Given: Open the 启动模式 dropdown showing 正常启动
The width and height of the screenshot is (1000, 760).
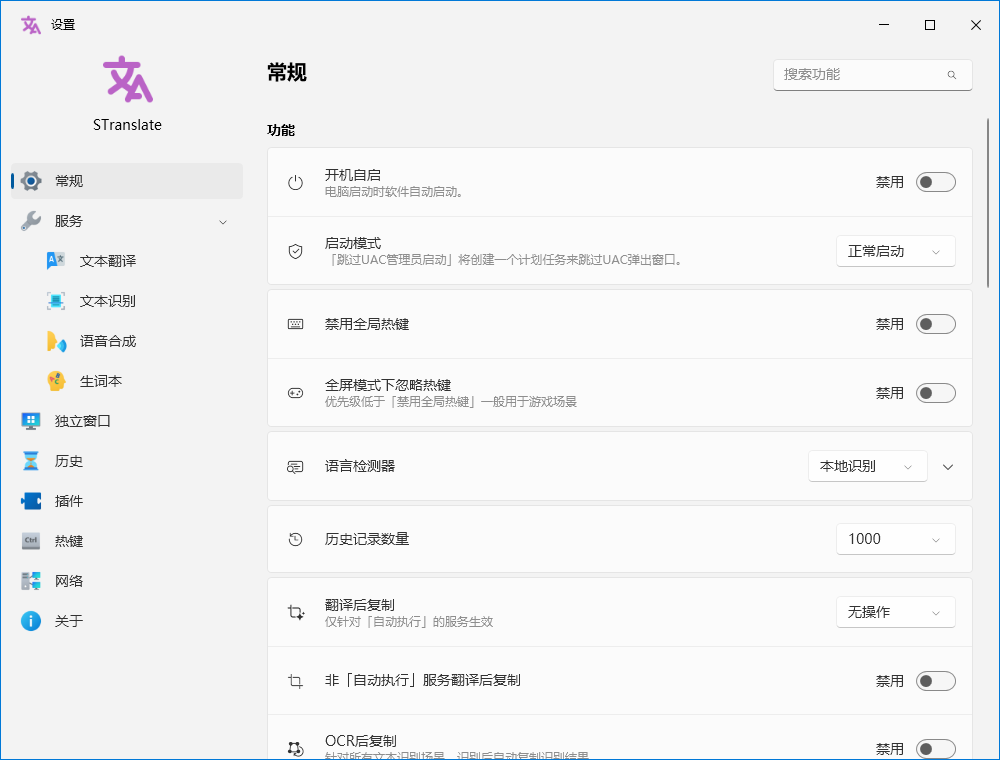Looking at the screenshot, I should point(894,251).
